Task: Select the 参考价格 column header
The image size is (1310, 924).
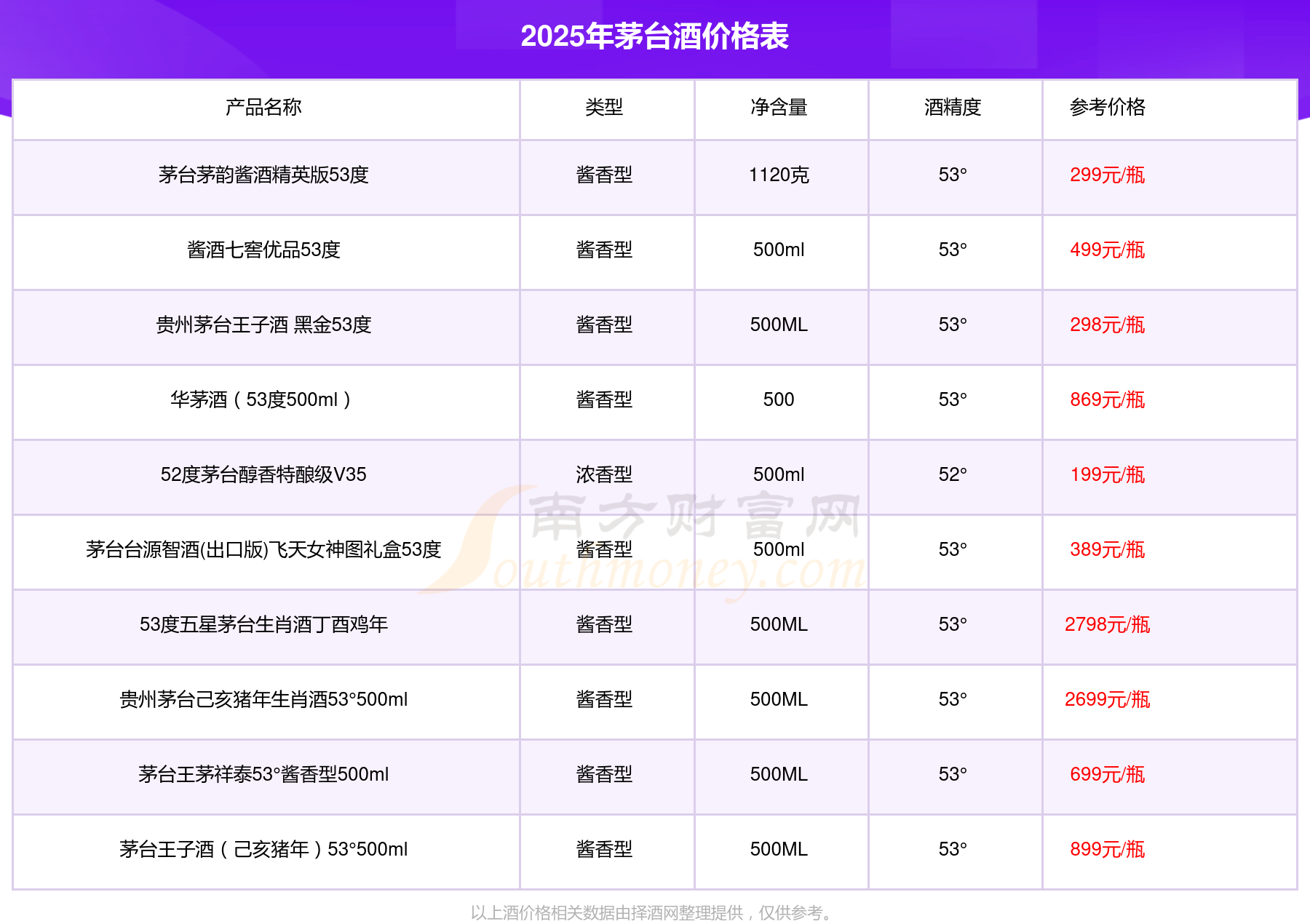Action: click(1107, 108)
